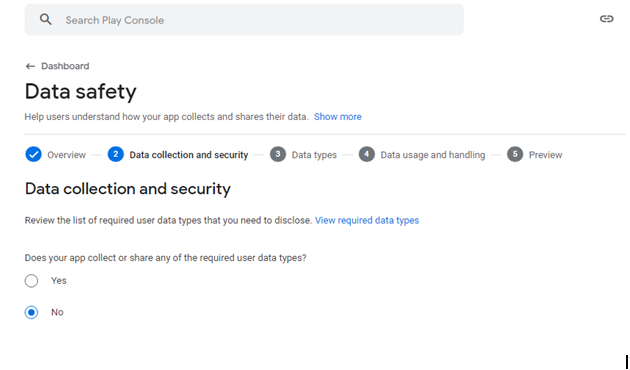This screenshot has width=630, height=370.
Task: Copy page link using chain icon
Action: [x=606, y=19]
